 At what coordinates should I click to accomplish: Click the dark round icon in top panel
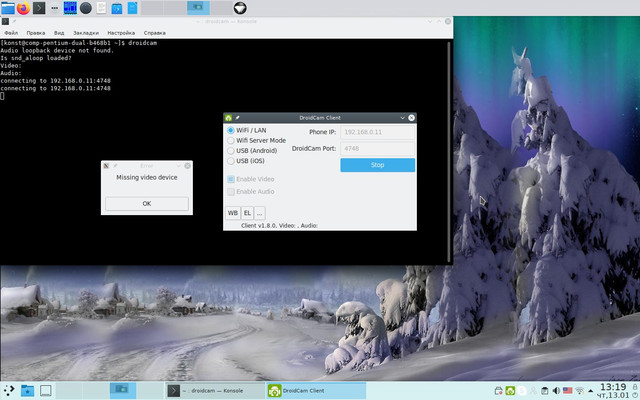pyautogui.click(x=86, y=8)
